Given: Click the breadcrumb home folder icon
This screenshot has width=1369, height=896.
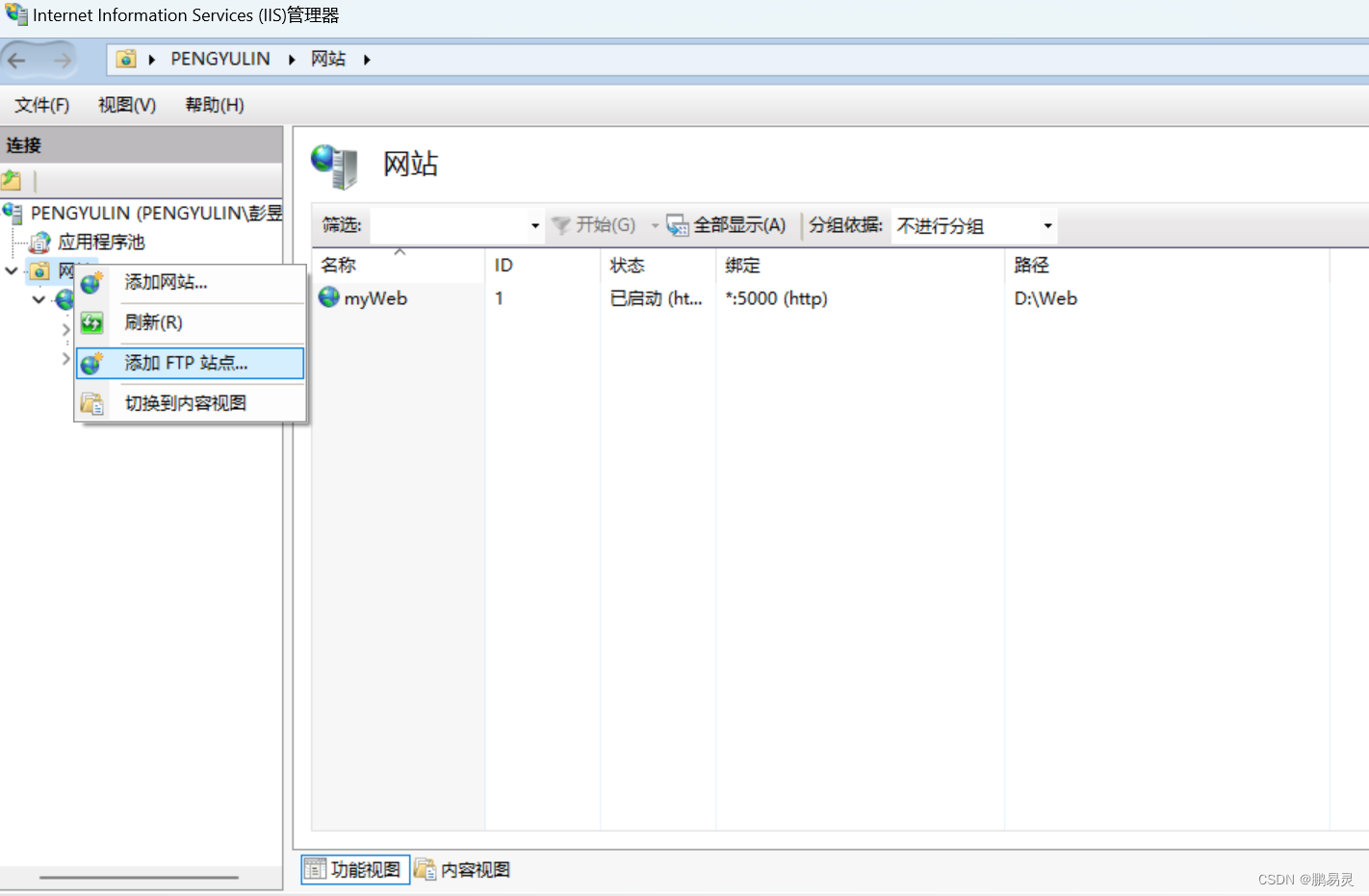Looking at the screenshot, I should 126,60.
